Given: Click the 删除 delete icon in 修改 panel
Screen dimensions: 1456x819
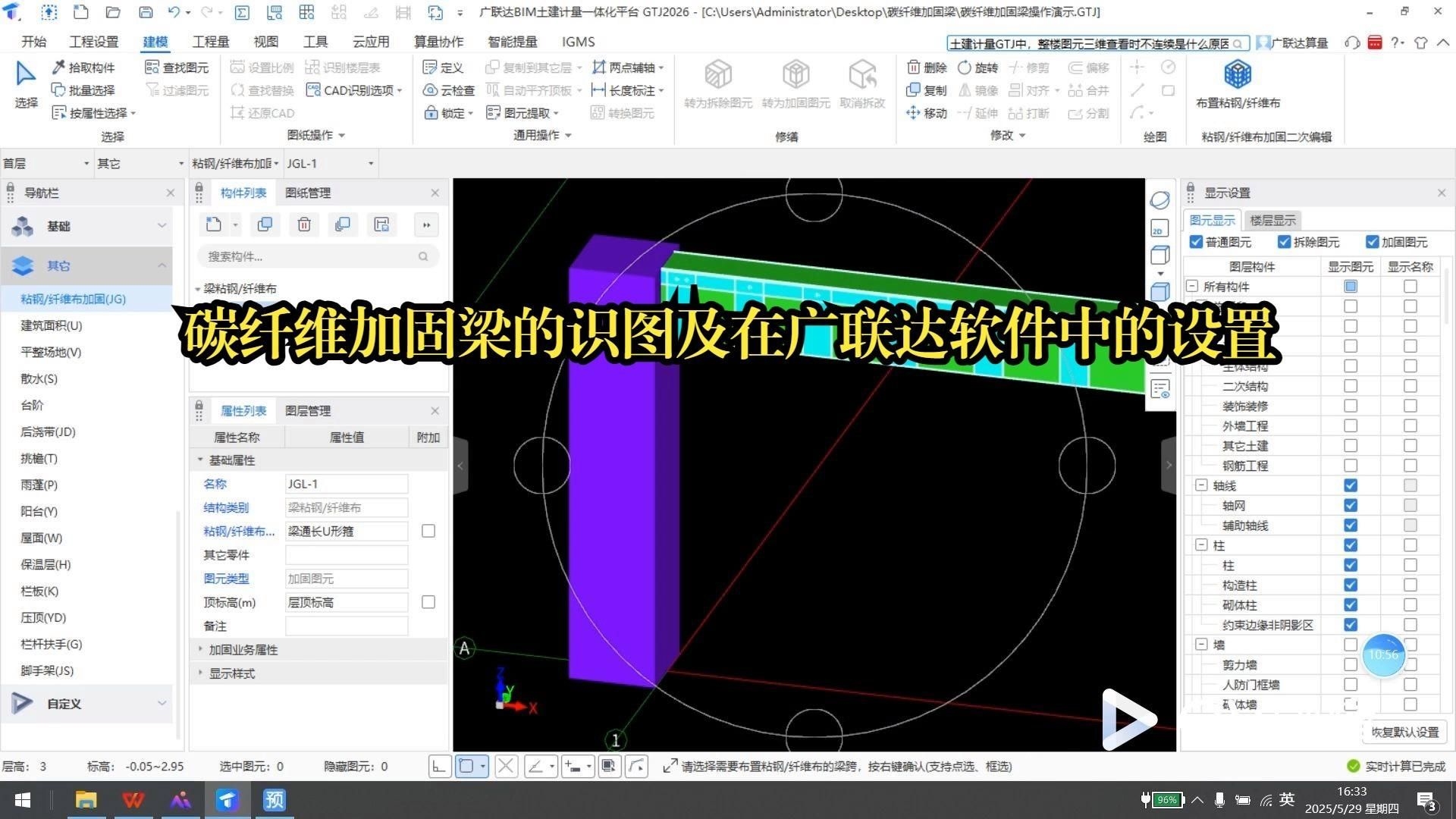Looking at the screenshot, I should [x=927, y=67].
